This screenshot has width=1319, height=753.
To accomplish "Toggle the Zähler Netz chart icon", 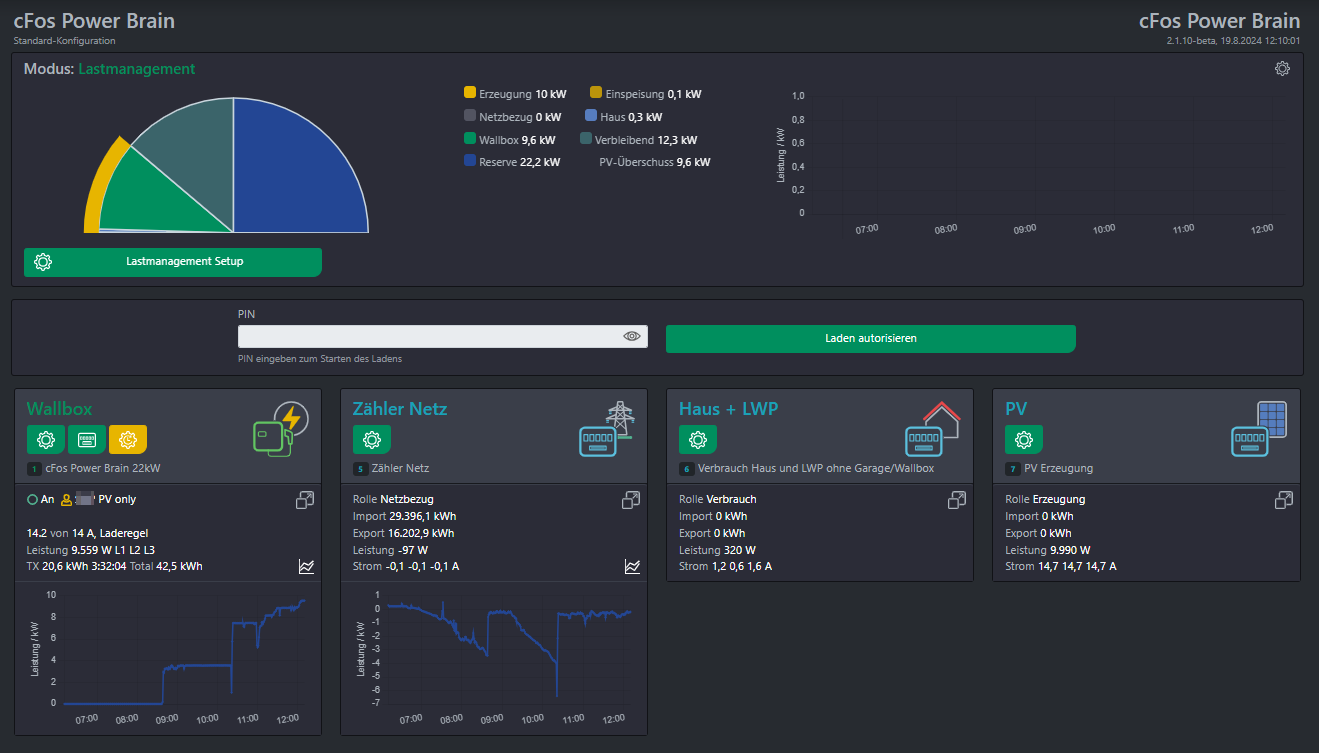I will tap(632, 567).
